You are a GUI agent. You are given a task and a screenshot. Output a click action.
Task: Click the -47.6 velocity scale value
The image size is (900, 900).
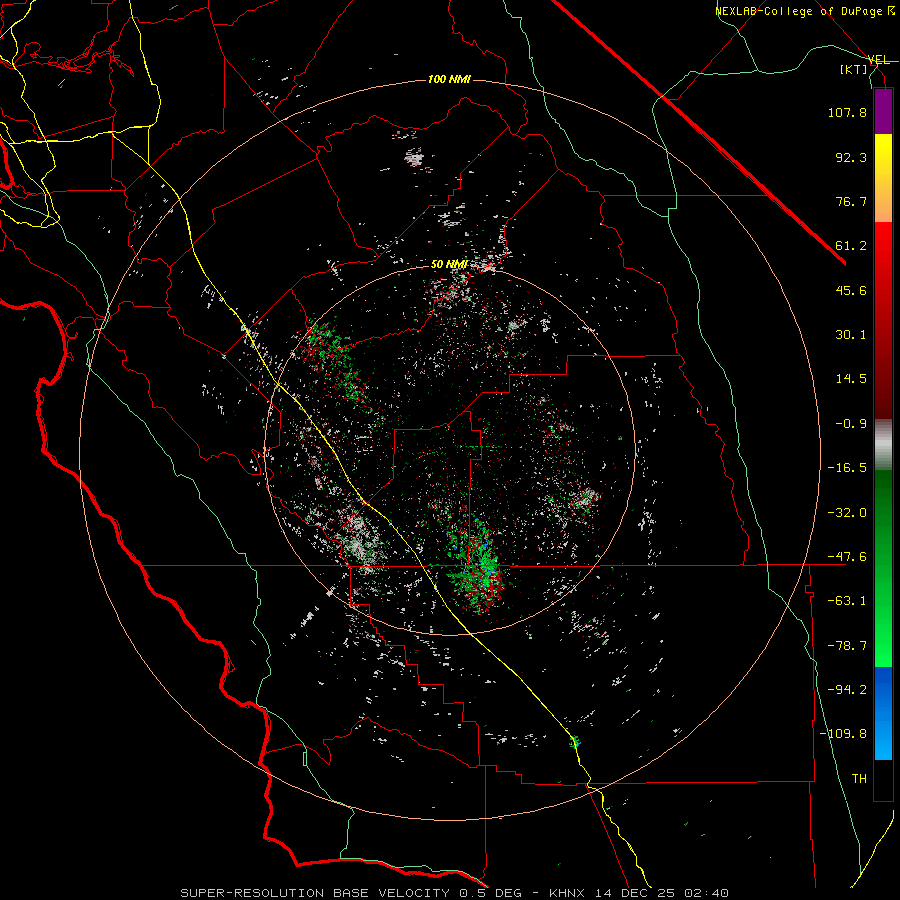click(x=847, y=557)
